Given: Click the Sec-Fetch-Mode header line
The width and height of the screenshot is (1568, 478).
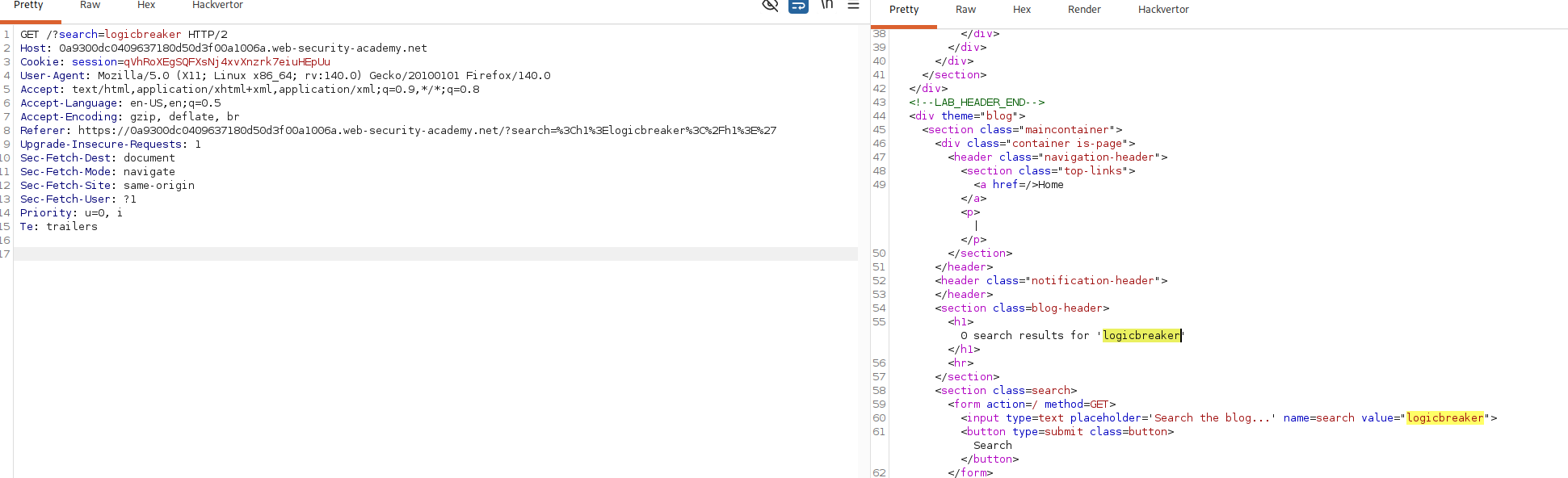Looking at the screenshot, I should point(98,172).
